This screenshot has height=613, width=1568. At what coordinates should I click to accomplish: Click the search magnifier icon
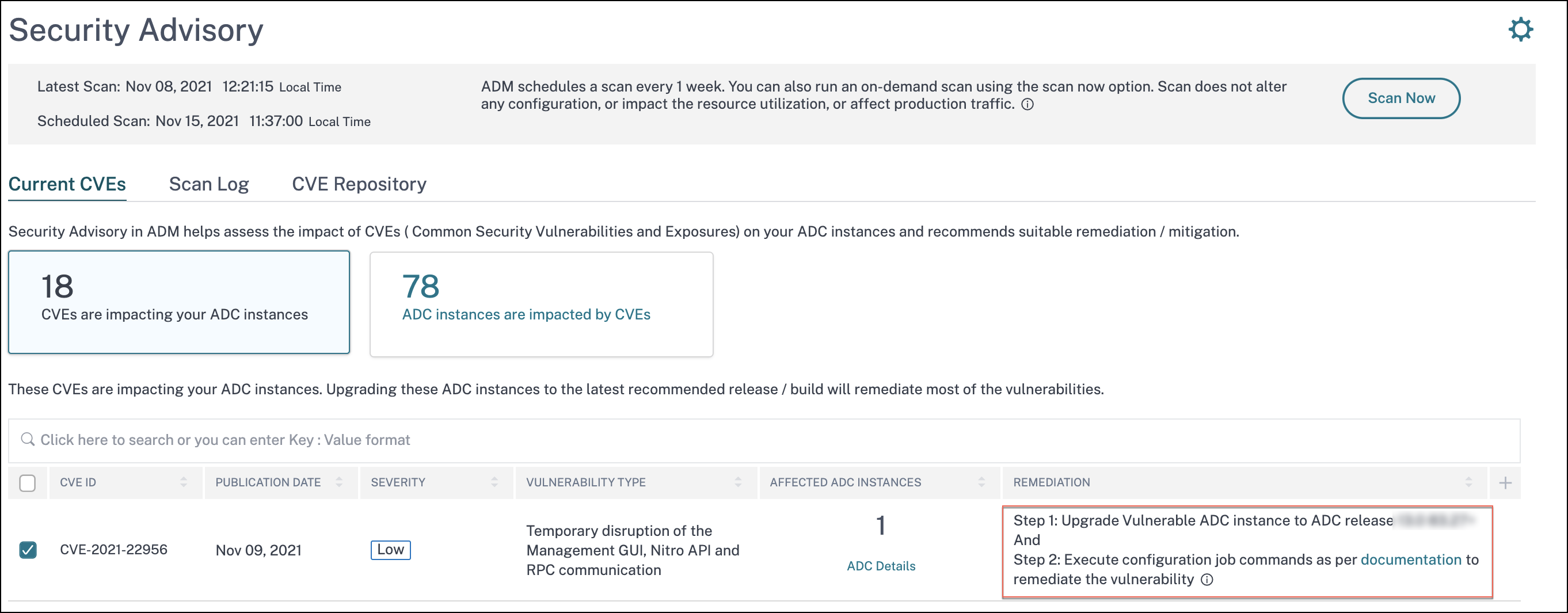[28, 439]
